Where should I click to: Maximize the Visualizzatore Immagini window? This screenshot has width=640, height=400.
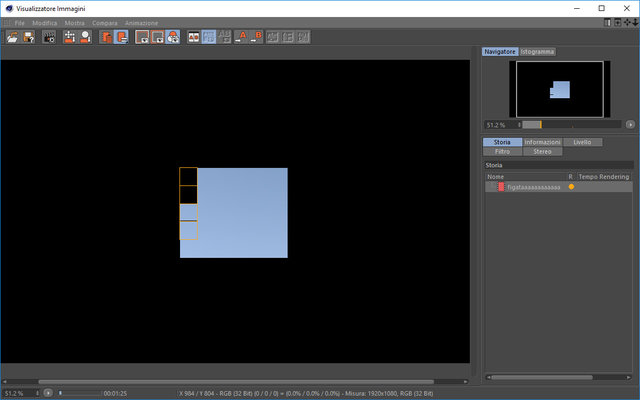(602, 8)
